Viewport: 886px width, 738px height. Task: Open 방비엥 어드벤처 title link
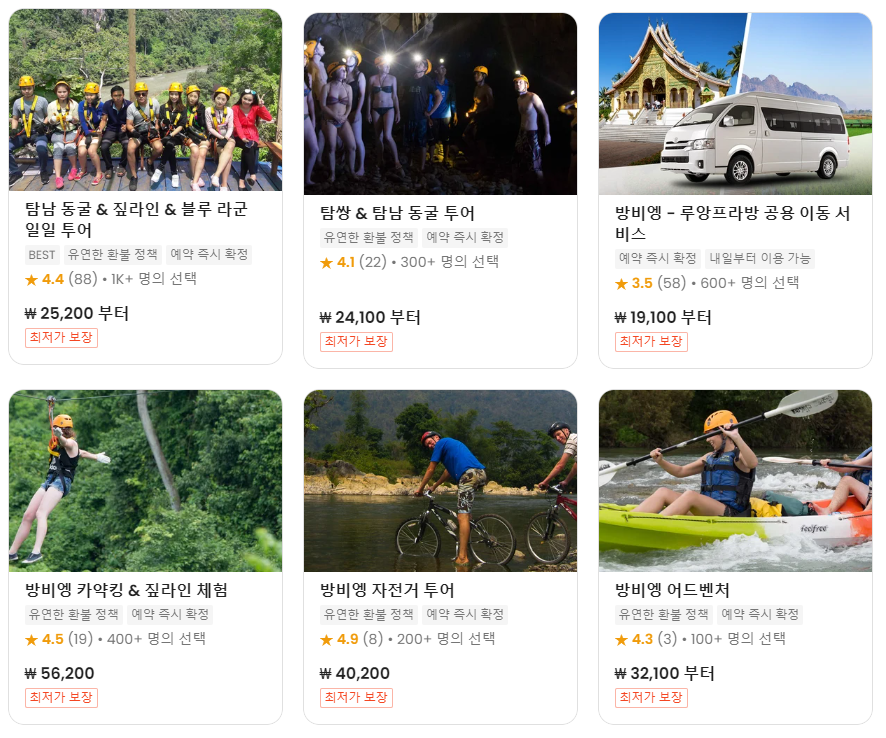click(672, 590)
